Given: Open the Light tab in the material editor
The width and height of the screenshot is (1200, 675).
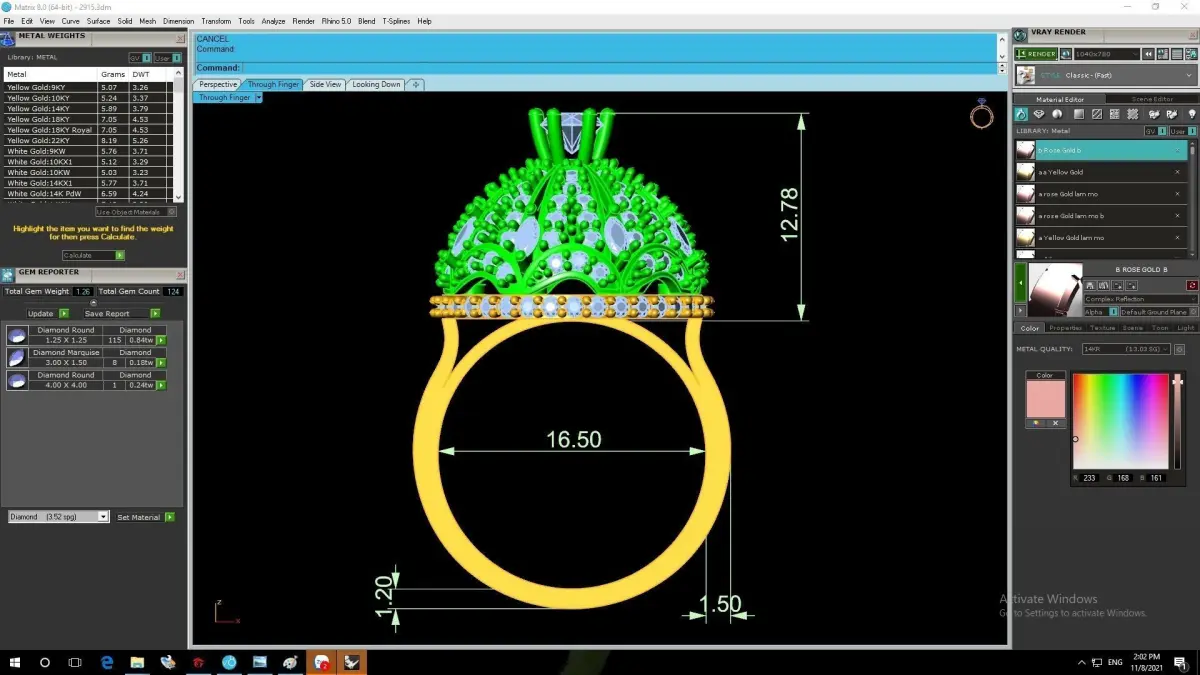Looking at the screenshot, I should [1185, 328].
